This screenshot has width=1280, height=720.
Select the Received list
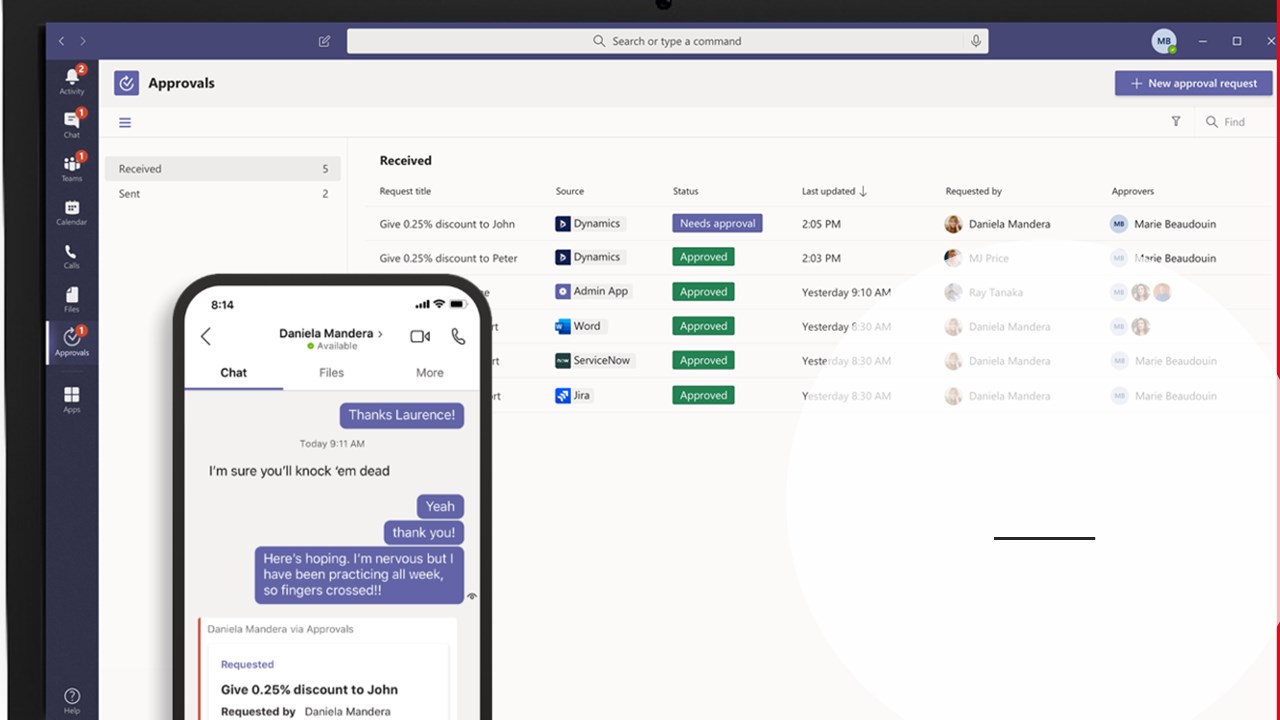[x=223, y=169]
